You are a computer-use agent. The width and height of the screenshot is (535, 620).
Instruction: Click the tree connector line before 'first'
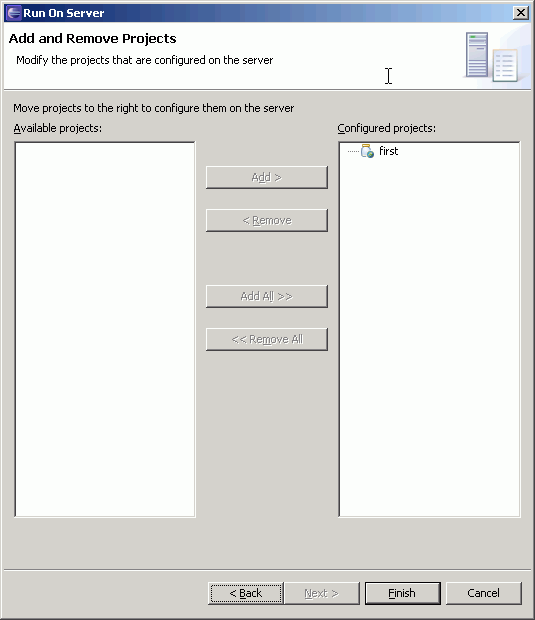[353, 151]
